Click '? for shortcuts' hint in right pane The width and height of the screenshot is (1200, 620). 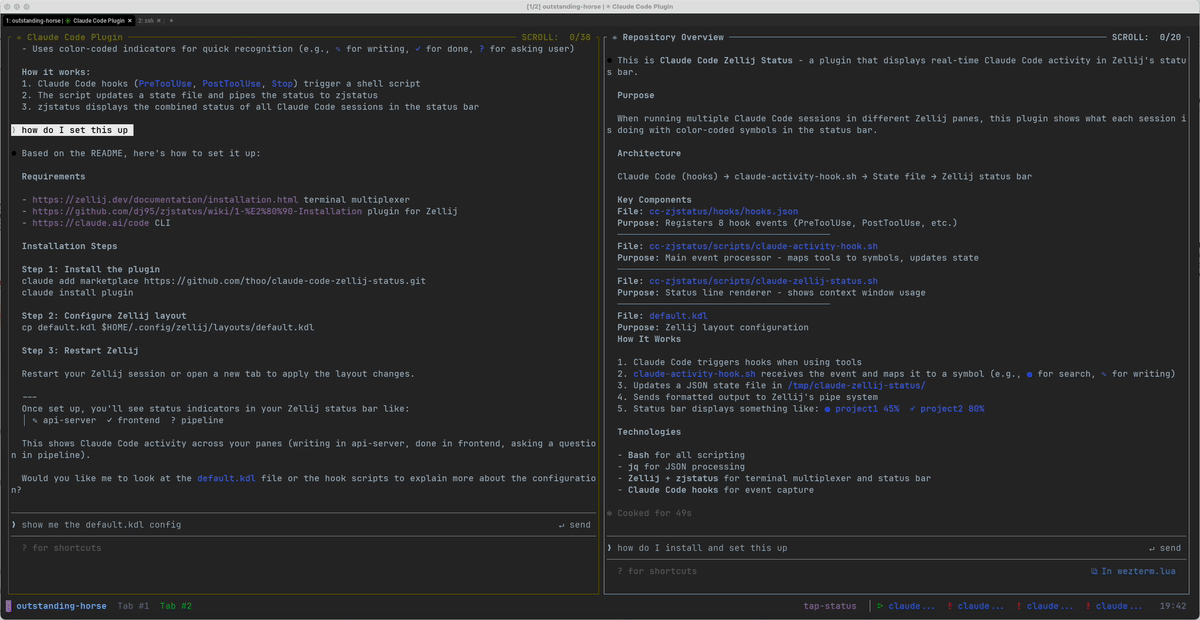pos(656,571)
